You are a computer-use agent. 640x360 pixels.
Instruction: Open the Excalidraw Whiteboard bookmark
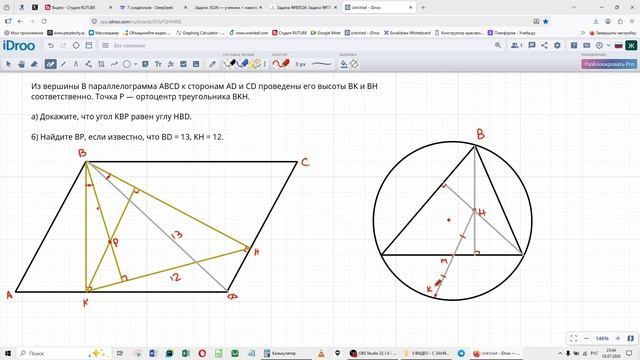tap(407, 33)
